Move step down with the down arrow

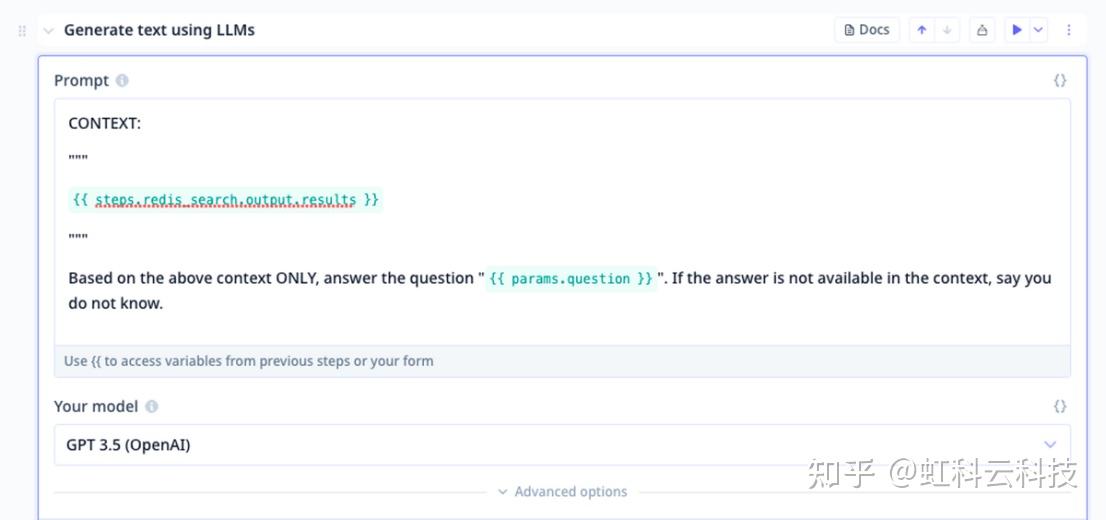click(x=947, y=30)
